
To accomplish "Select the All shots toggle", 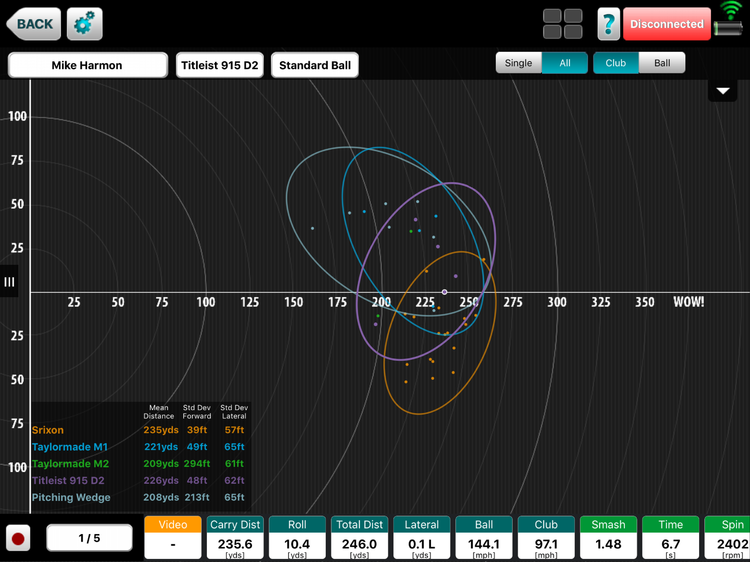I will 565,63.
